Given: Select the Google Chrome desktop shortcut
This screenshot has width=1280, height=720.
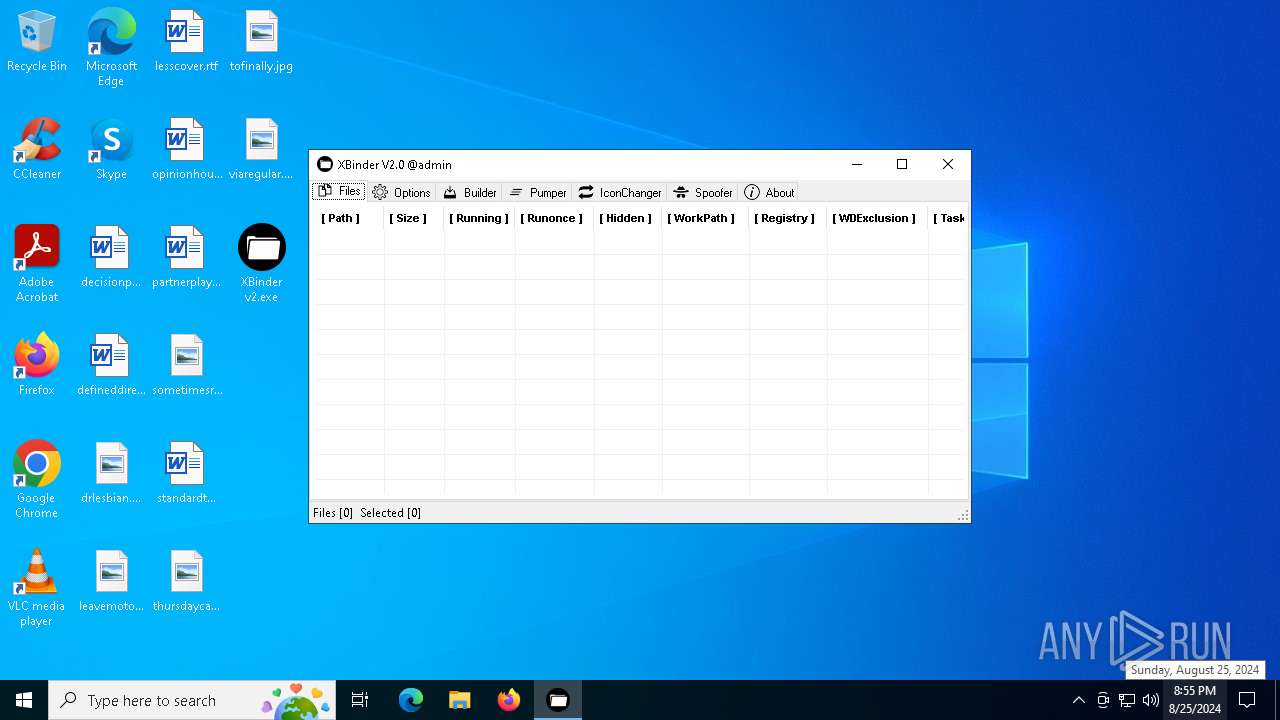Looking at the screenshot, I should 37,480.
